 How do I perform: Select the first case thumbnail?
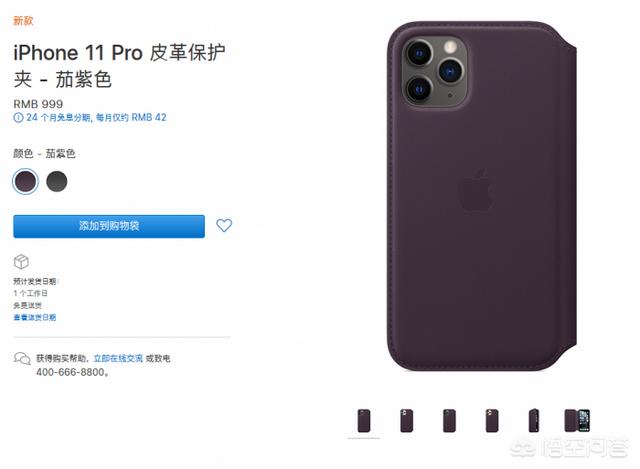[364, 421]
